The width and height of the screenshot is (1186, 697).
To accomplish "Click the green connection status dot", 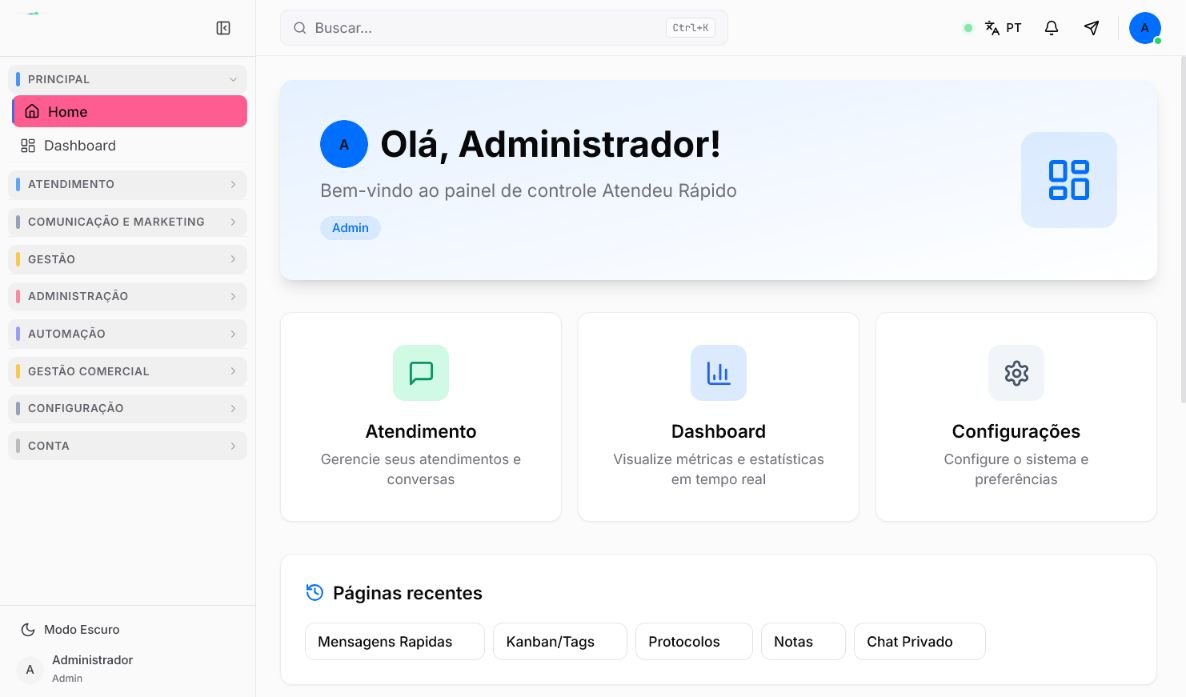I will (x=968, y=28).
